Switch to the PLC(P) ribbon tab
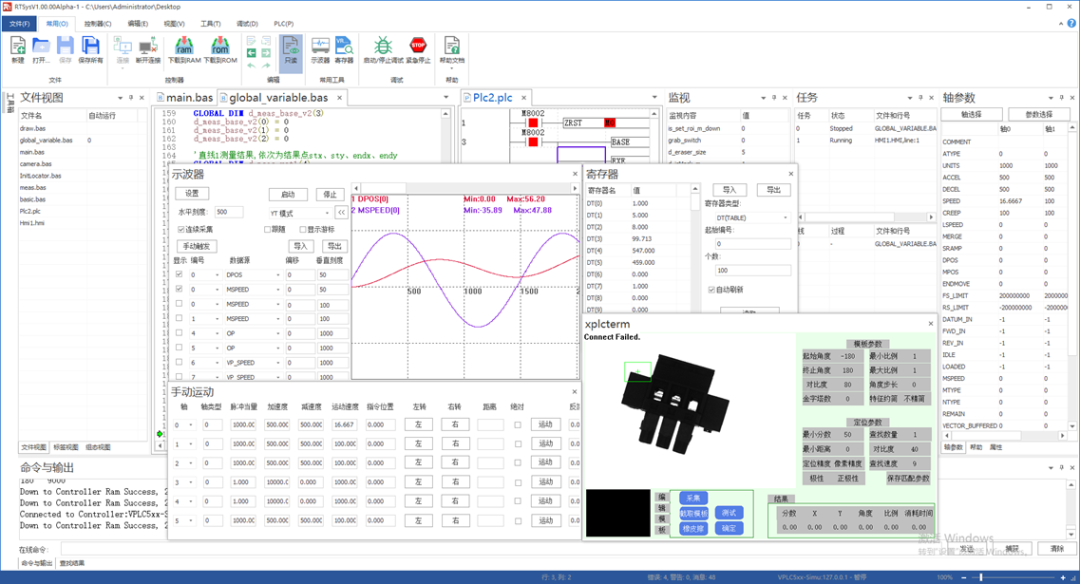The width and height of the screenshot is (1080, 584). [x=283, y=24]
